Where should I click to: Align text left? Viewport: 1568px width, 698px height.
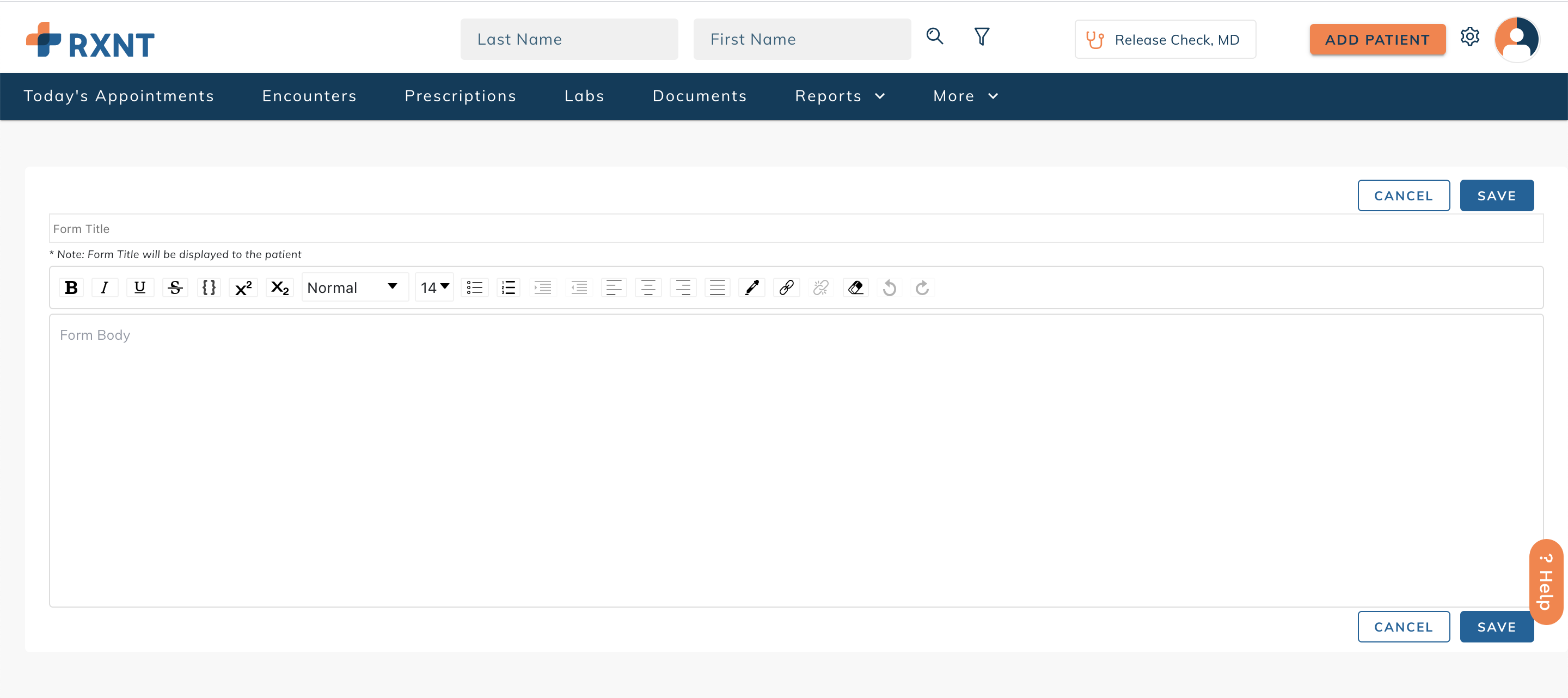[614, 287]
